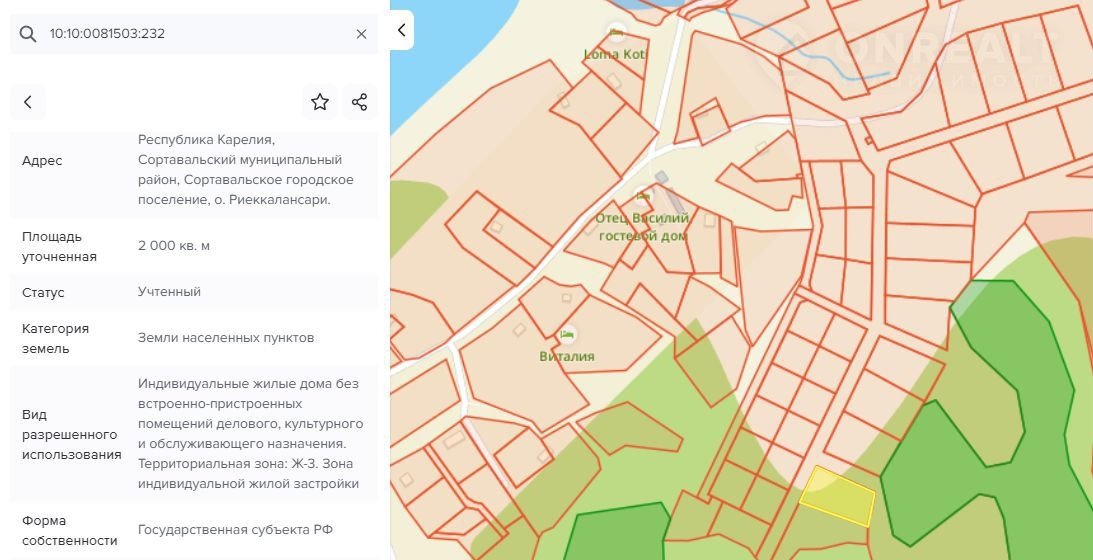Click the Loma Koti hotel marker
1093x560 pixels.
click(617, 33)
